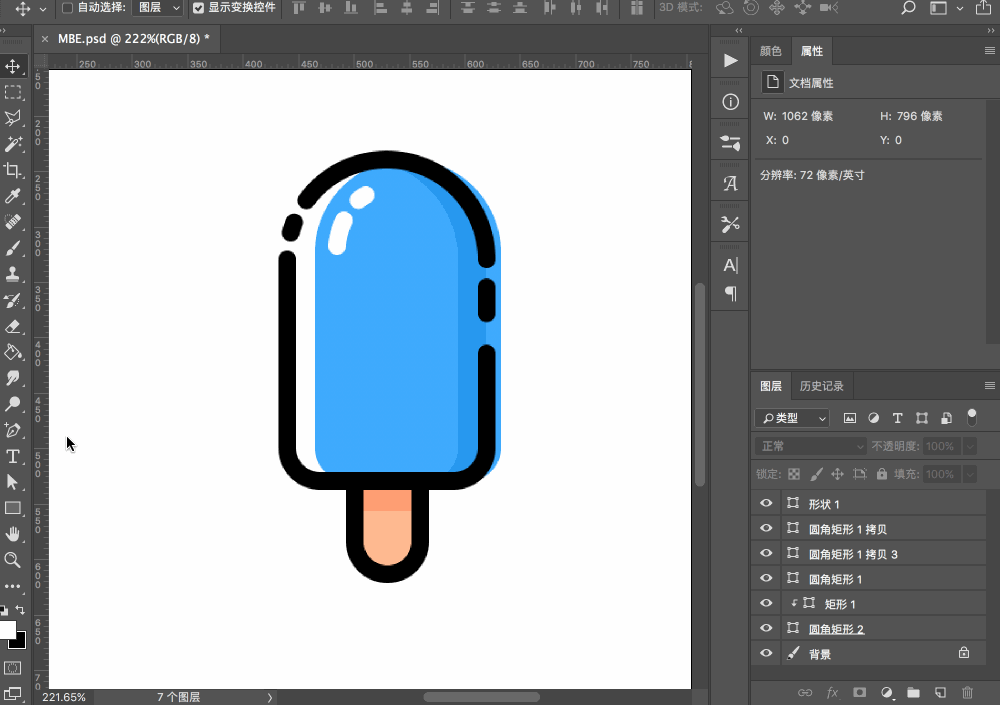Toggle the layer filter on/off switch
This screenshot has width=1000, height=705.
(x=971, y=418)
